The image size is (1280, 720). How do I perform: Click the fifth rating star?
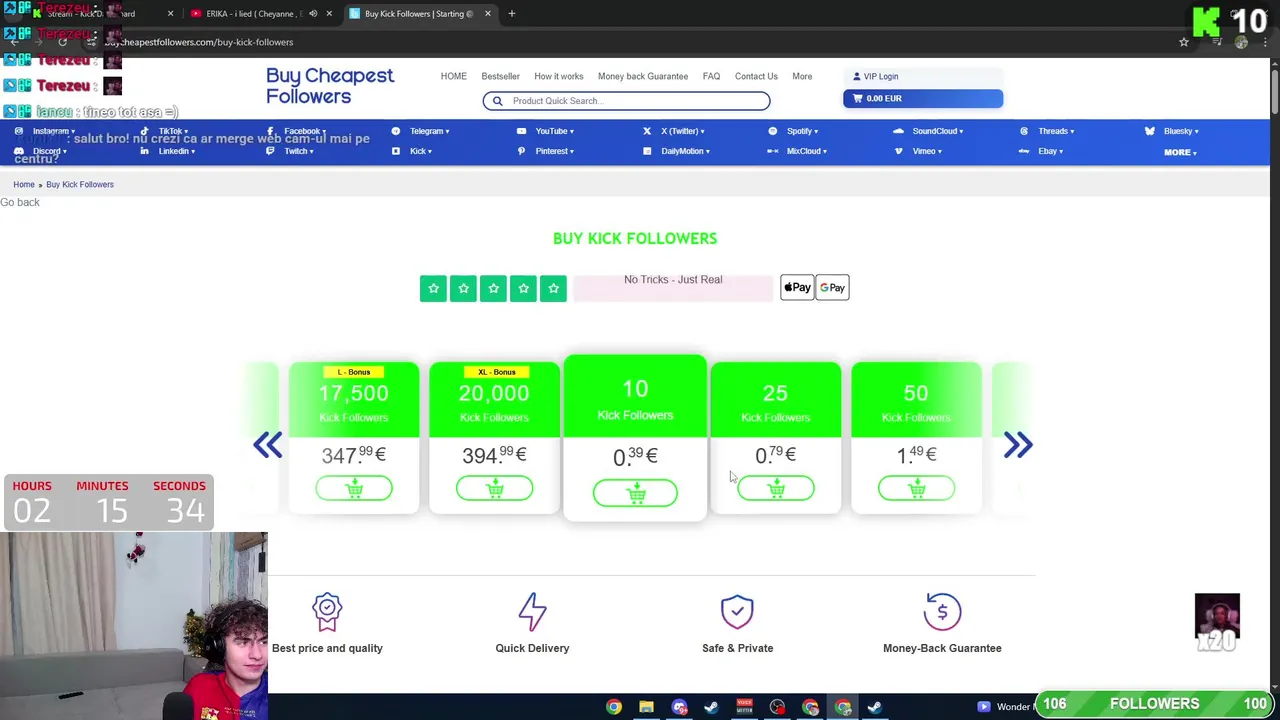[553, 288]
